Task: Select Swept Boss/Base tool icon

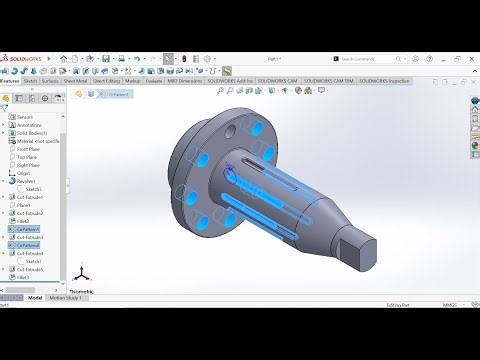Action: tap(24, 71)
